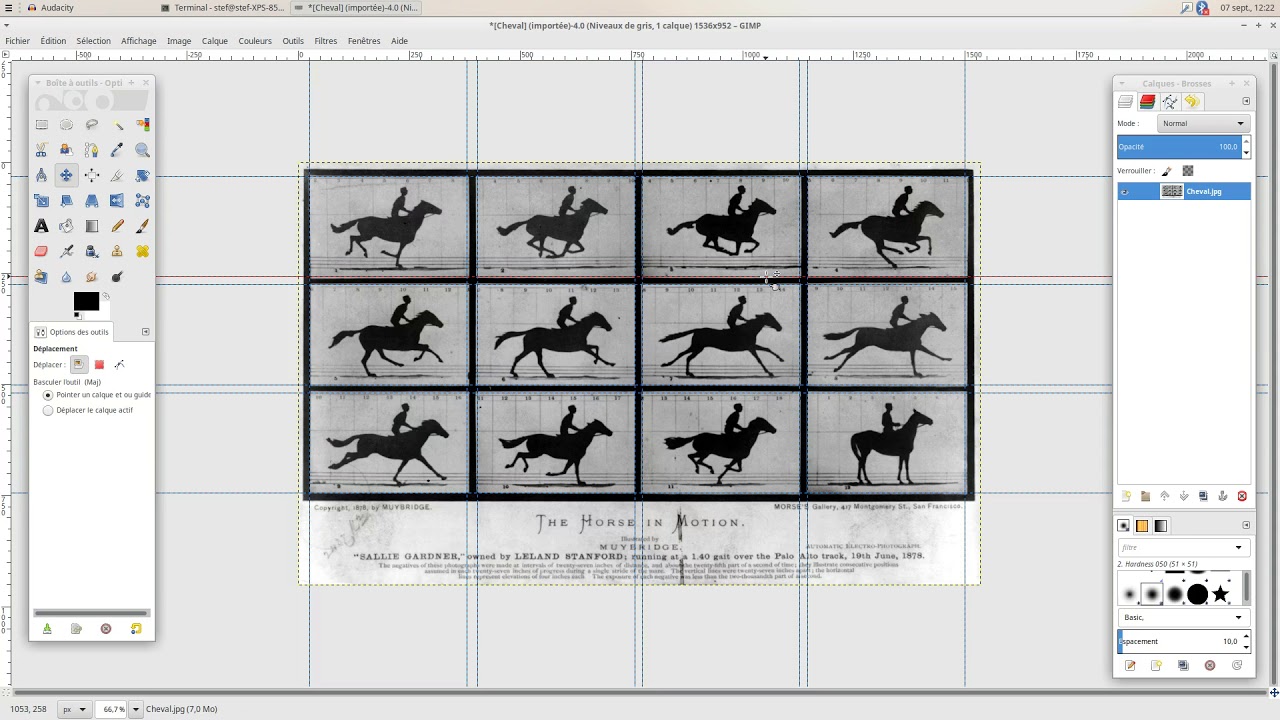Screen dimensions: 1280x720
Task: Open the layer Mode Normal dropdown
Action: 1203,123
